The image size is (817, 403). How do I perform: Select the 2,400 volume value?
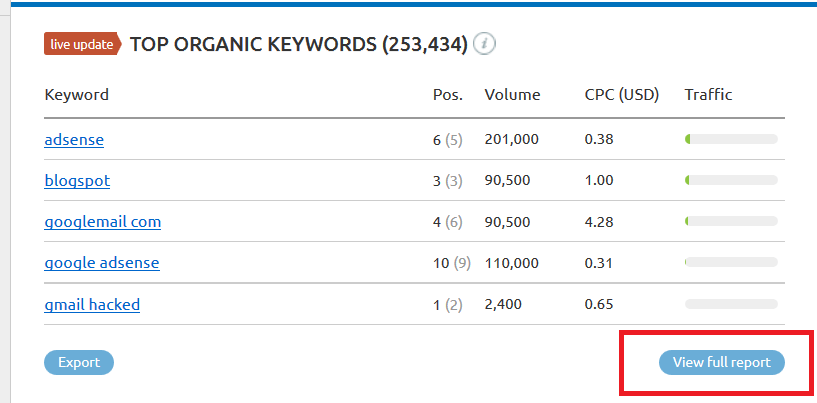(503, 304)
